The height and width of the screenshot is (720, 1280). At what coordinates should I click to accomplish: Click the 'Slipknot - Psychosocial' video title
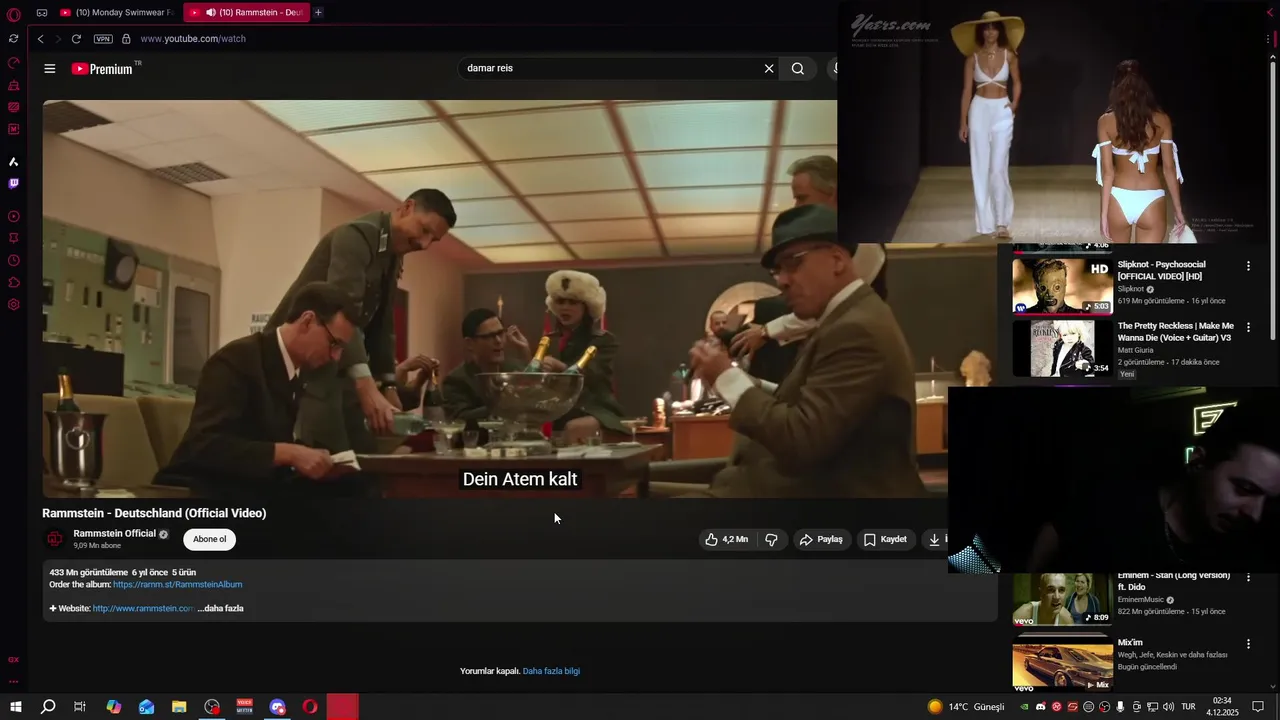(1161, 270)
